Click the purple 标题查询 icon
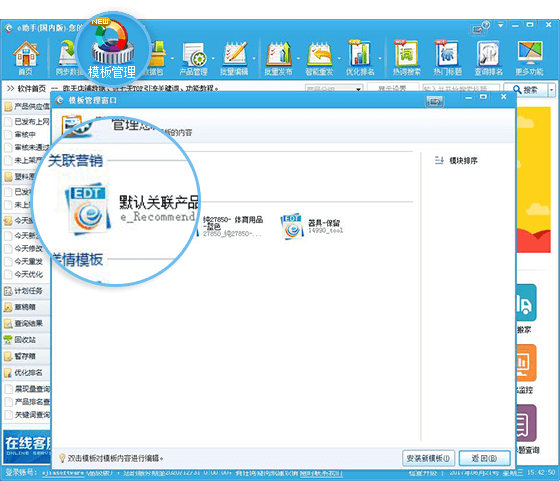The height and width of the screenshot is (481, 560). click(x=526, y=423)
